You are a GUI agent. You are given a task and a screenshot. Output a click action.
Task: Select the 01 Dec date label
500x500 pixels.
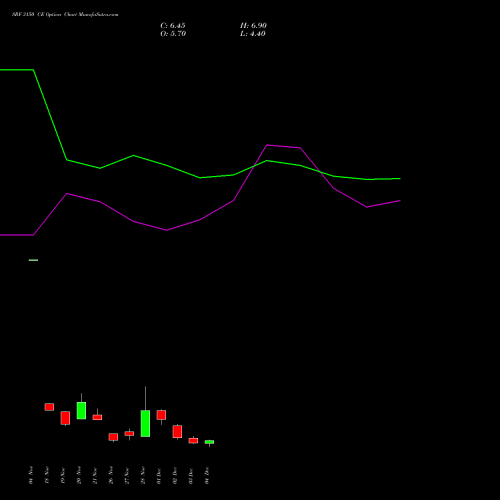[x=159, y=475]
